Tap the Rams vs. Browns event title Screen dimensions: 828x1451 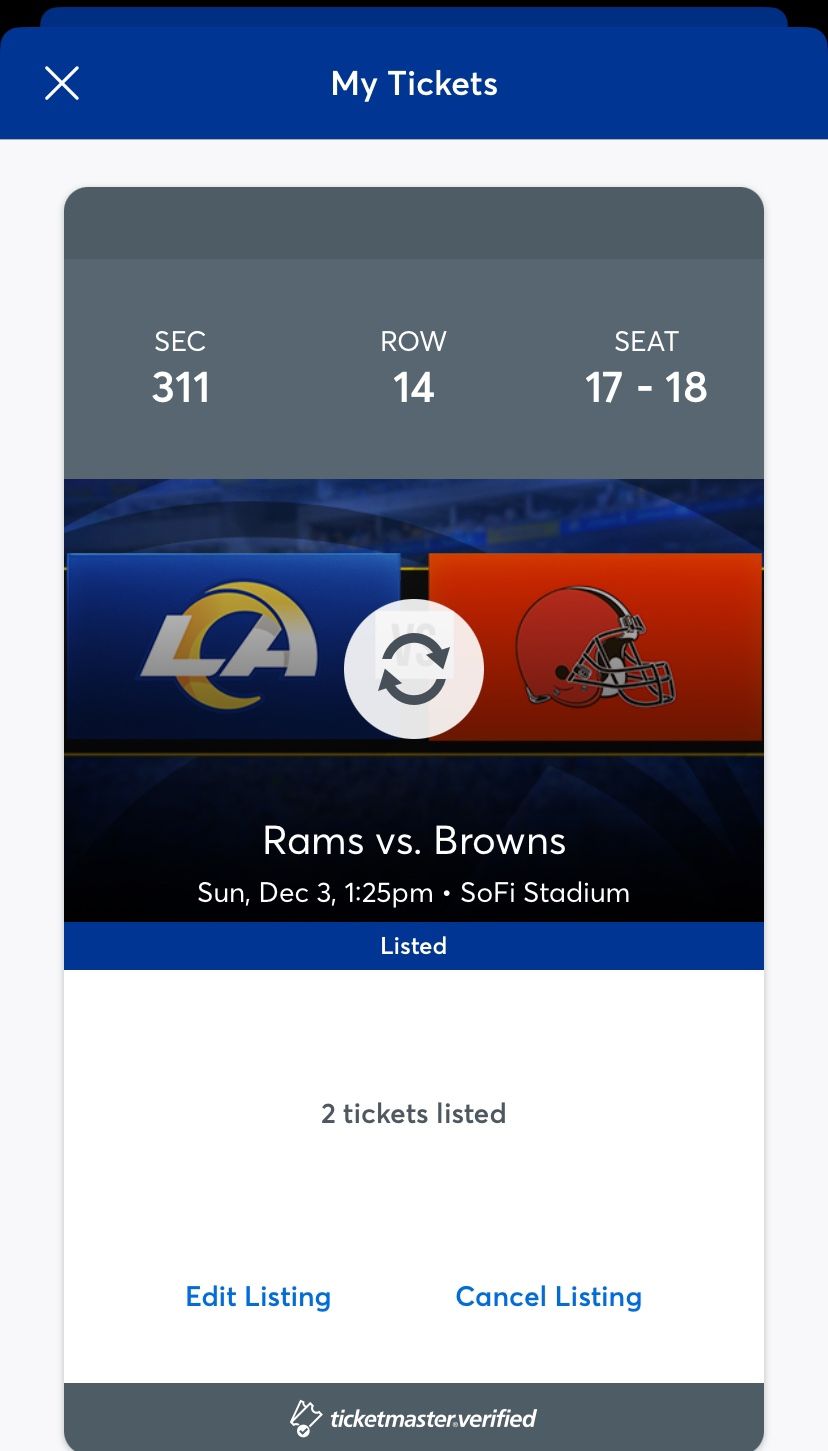click(x=413, y=840)
